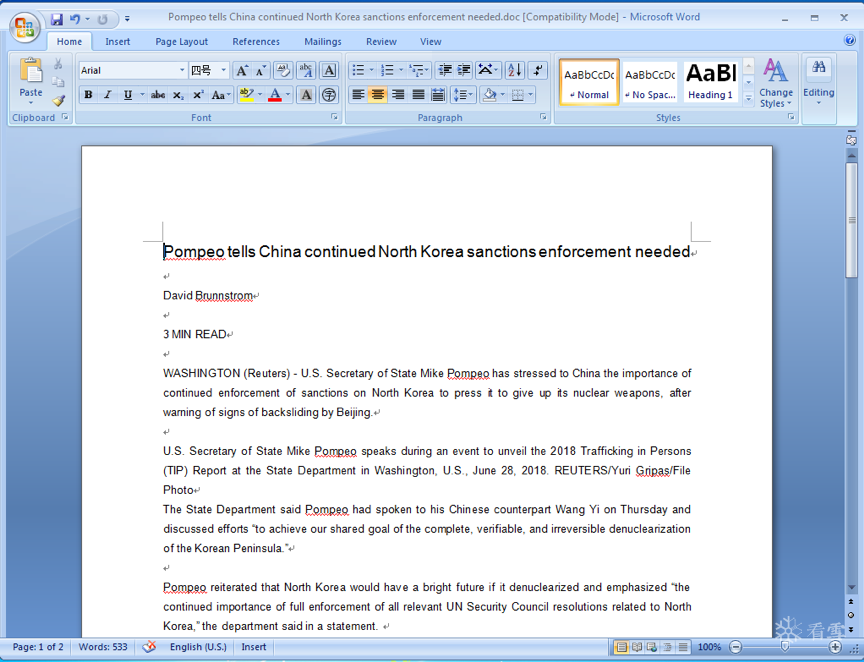The image size is (864, 662).
Task: Open the Review ribbon tab
Action: pos(381,41)
